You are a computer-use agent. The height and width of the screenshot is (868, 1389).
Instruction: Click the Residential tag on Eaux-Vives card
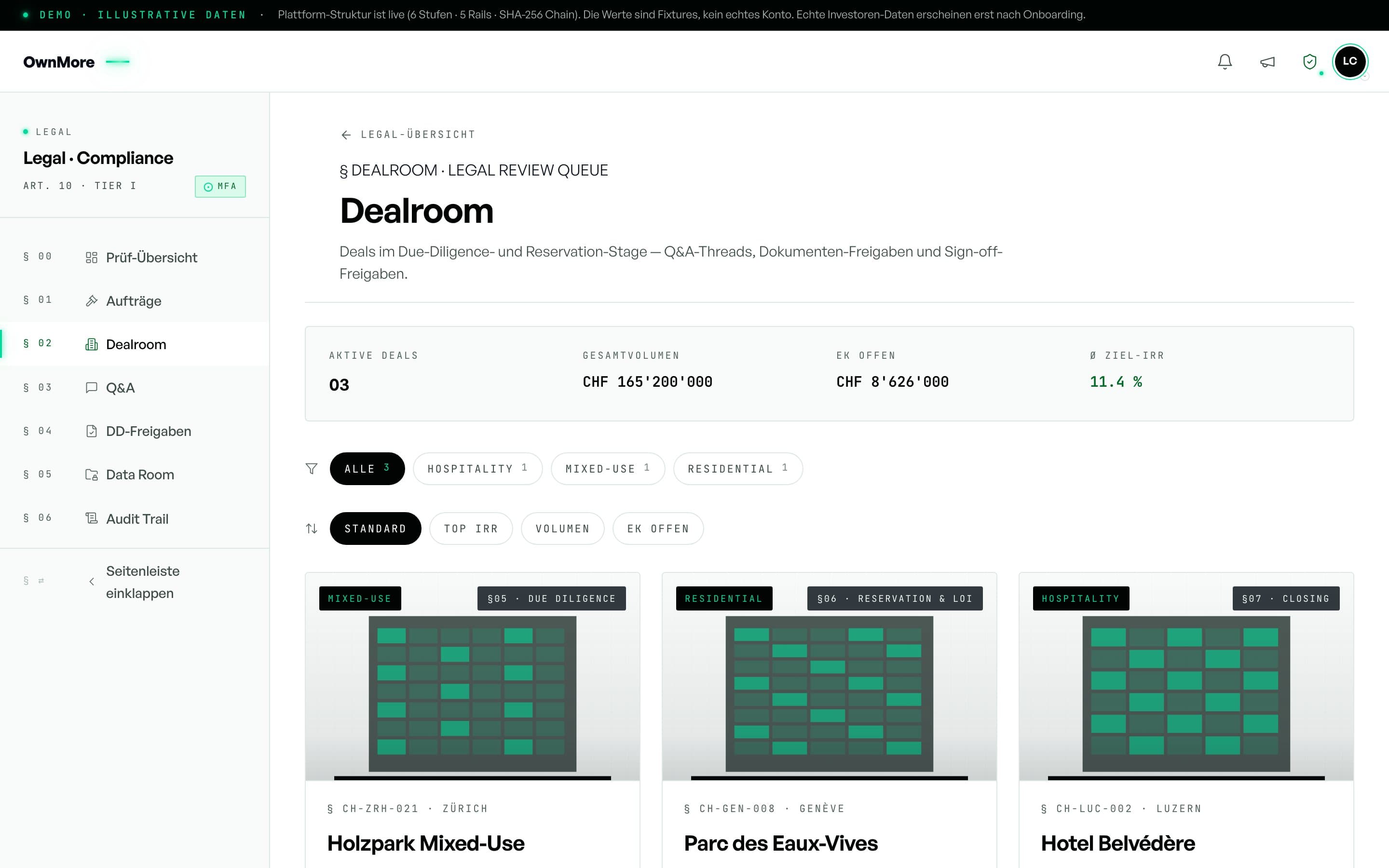coord(724,598)
